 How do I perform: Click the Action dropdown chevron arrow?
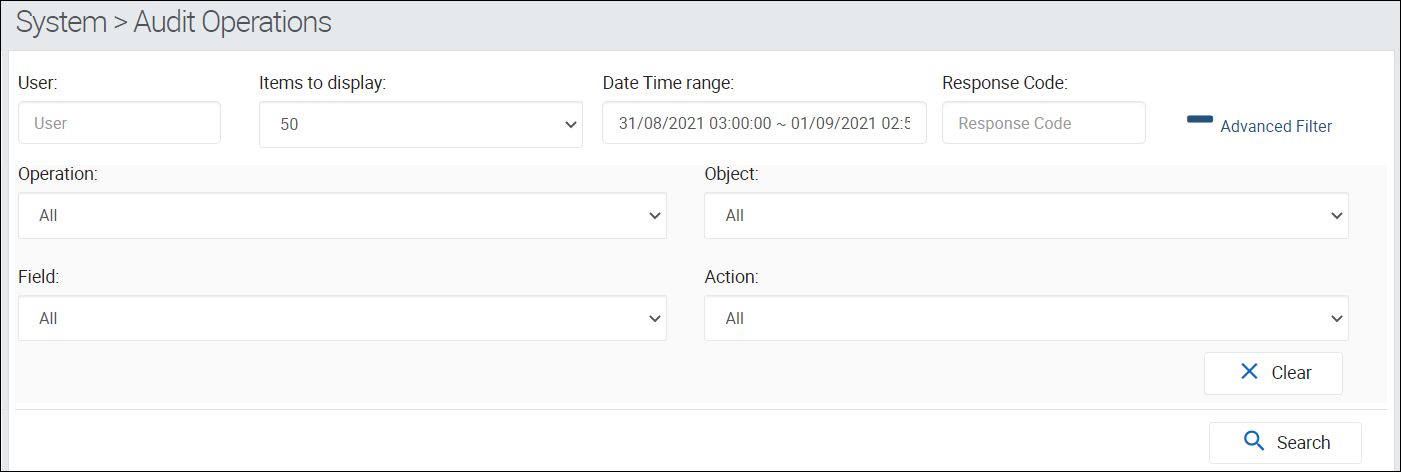(1337, 318)
